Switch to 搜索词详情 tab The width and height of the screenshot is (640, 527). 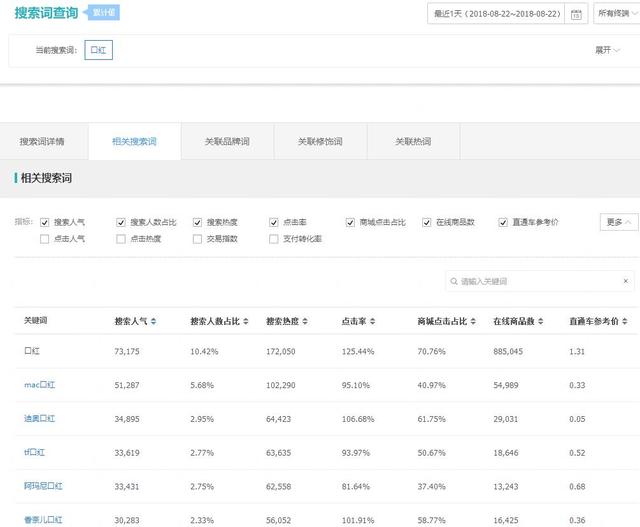(42, 142)
